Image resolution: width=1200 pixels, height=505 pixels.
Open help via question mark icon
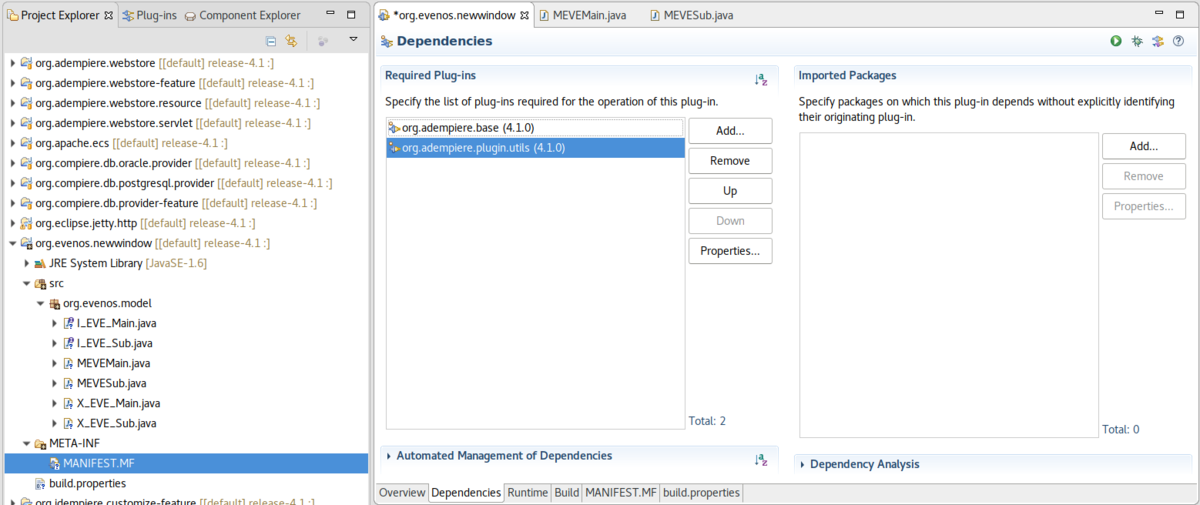click(1178, 41)
